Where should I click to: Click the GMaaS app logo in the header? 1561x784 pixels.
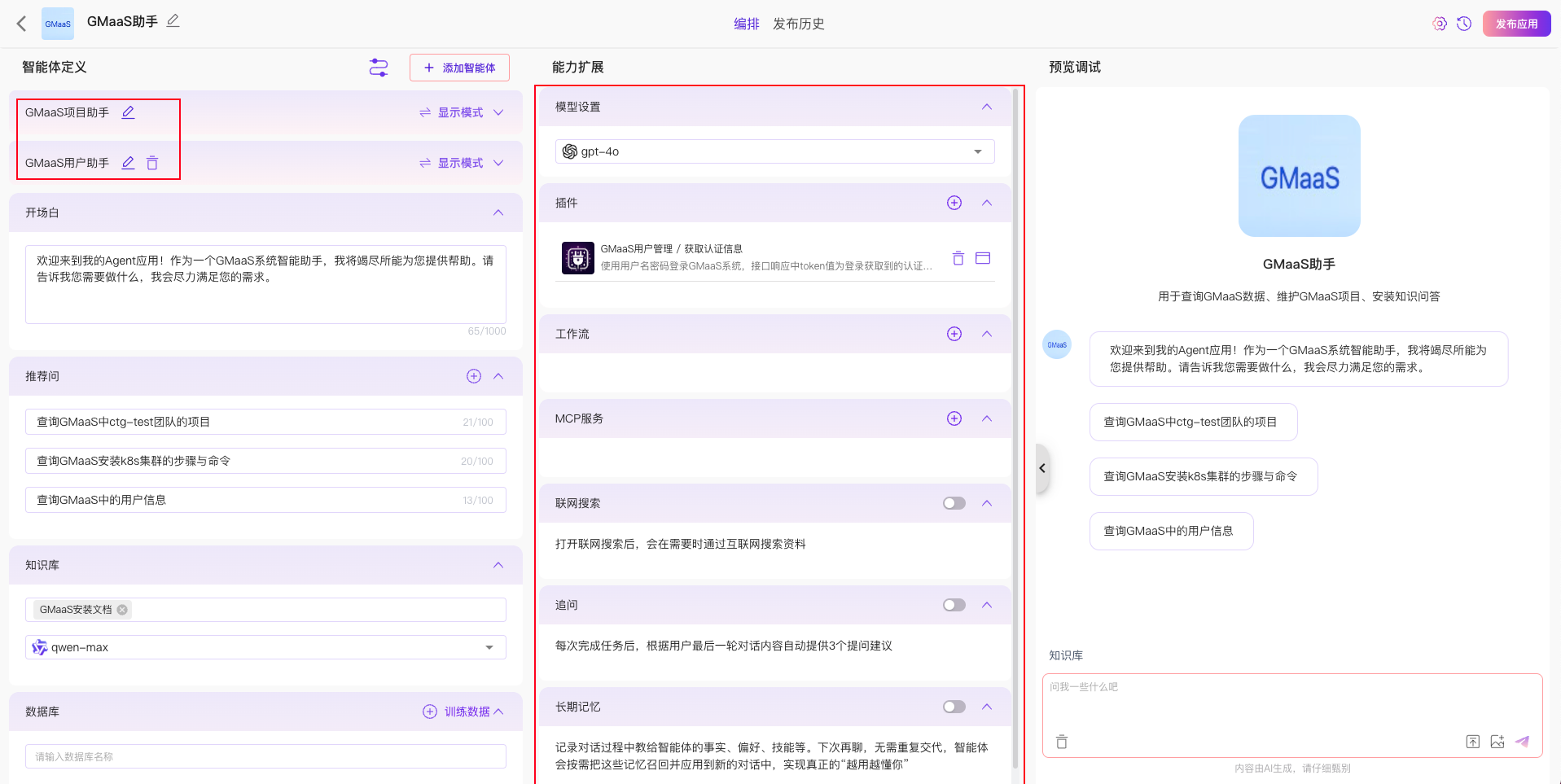tap(58, 24)
